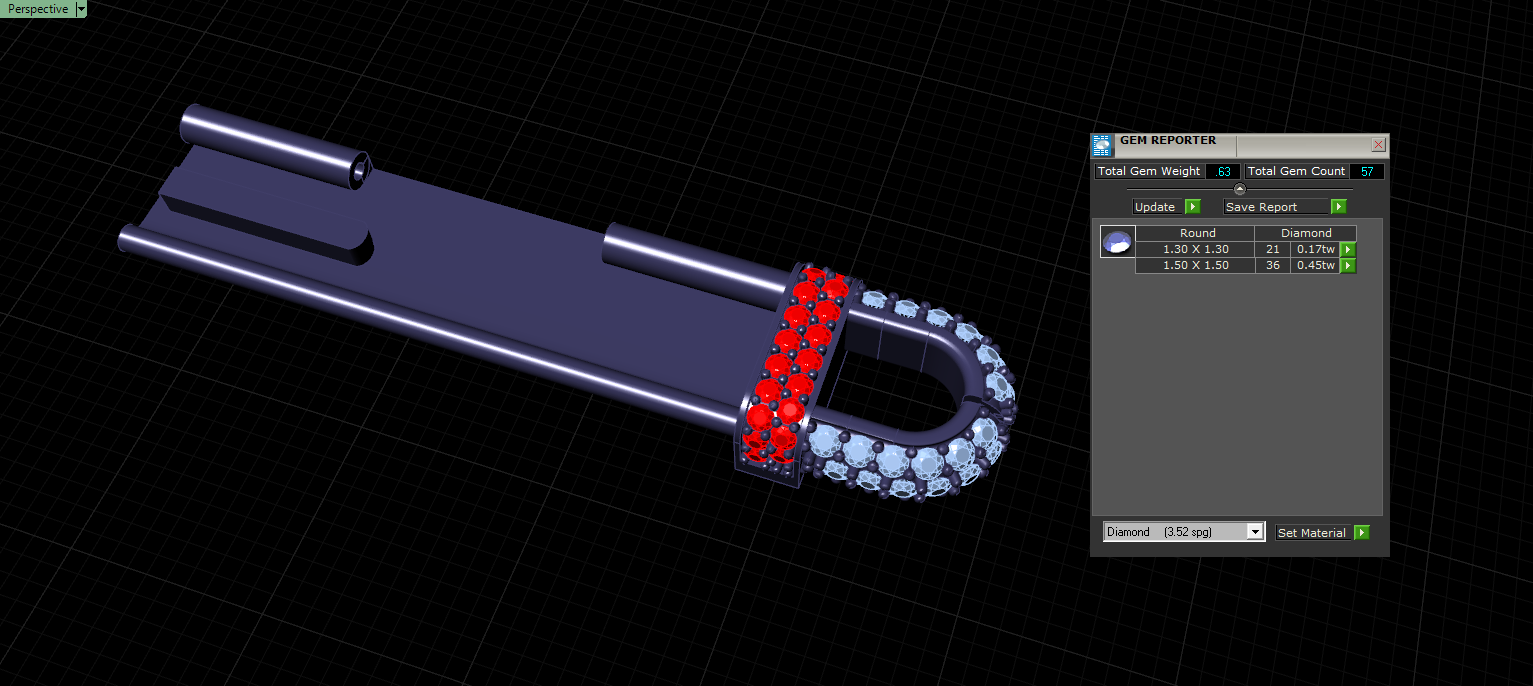Click the Total Gem Weight value field
The height and width of the screenshot is (686, 1533).
1224,171
